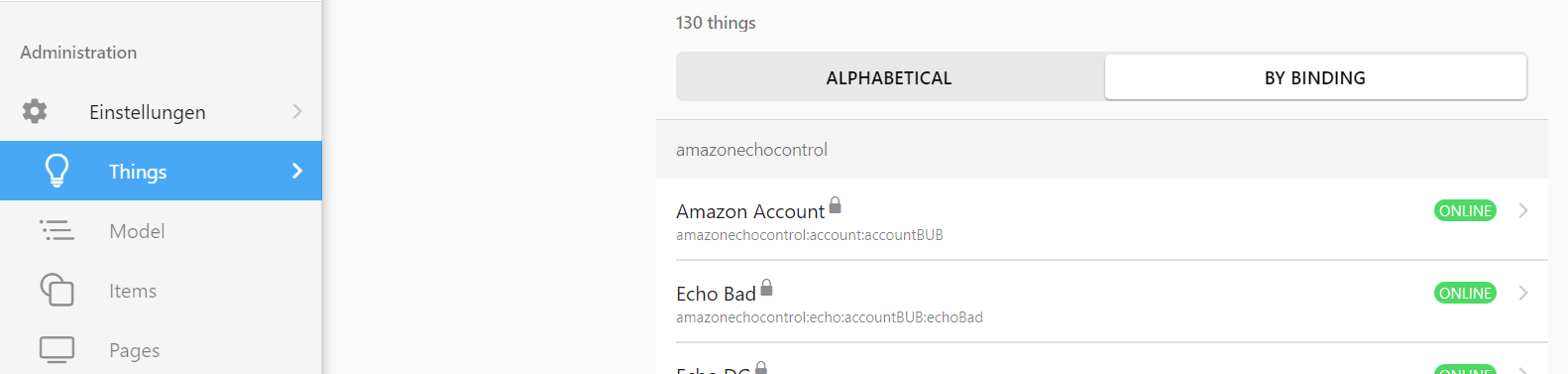
Task: Click the chevron arrow on Things
Action: 297,171
